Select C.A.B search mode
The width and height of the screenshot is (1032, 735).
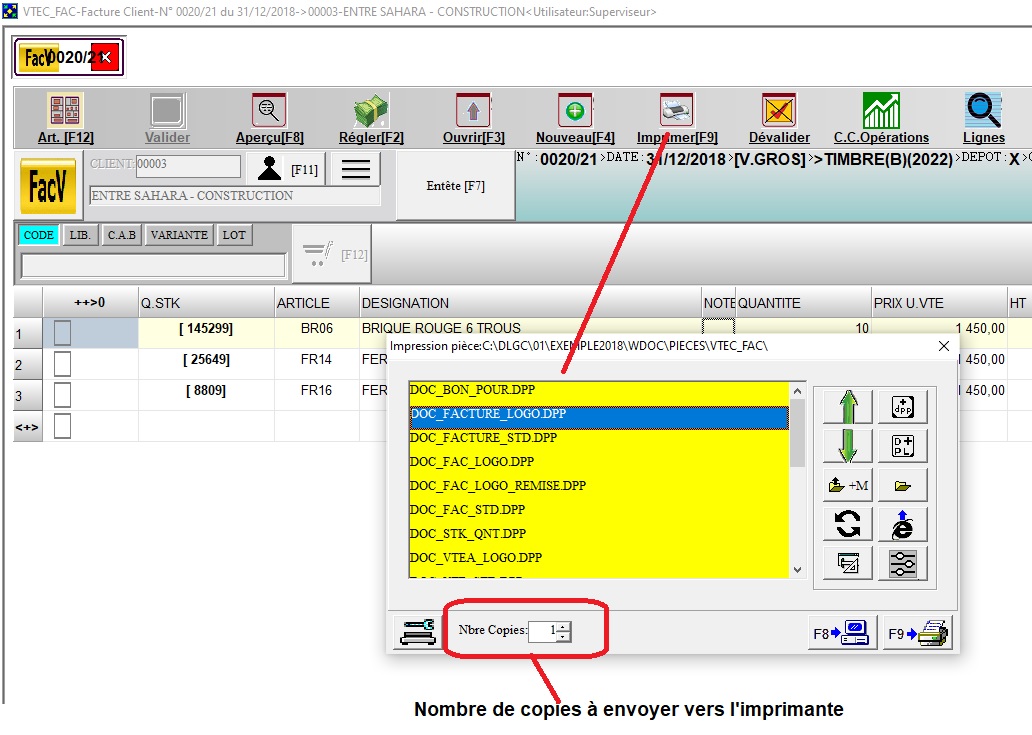tap(122, 235)
